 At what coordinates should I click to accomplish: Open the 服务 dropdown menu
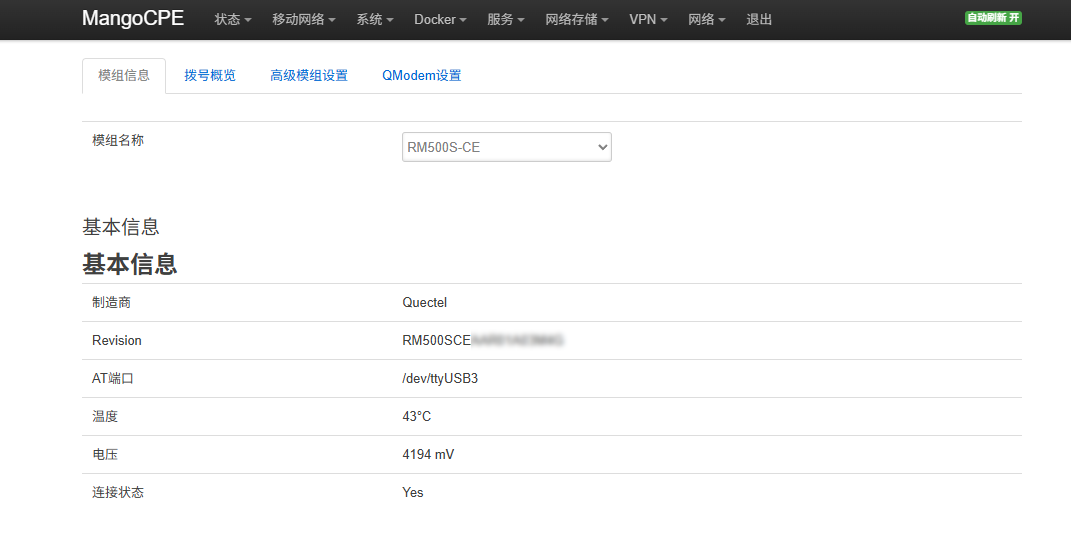506,20
